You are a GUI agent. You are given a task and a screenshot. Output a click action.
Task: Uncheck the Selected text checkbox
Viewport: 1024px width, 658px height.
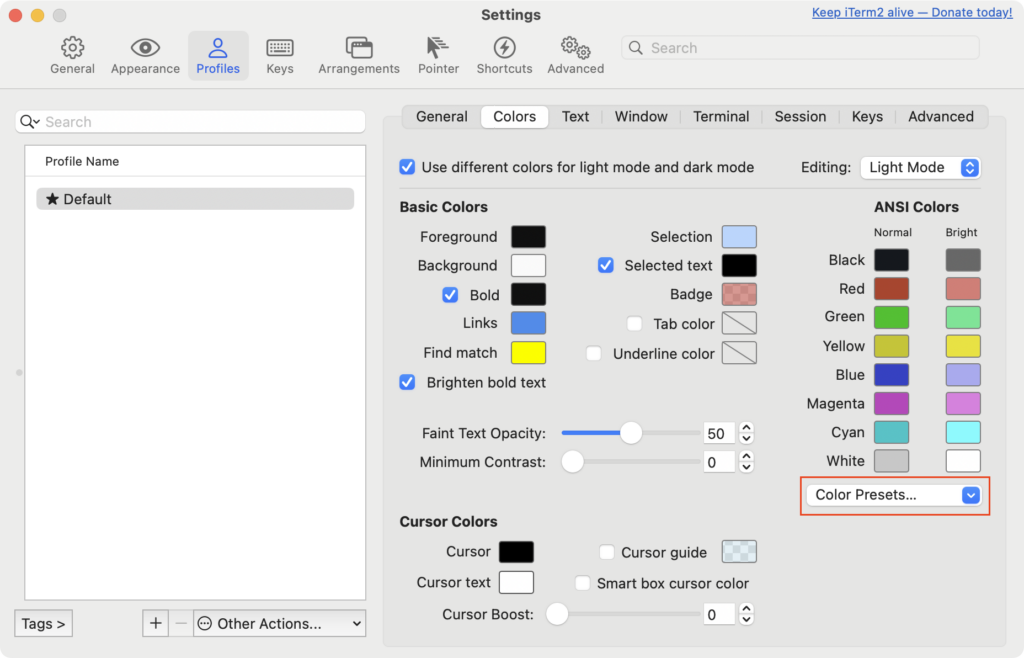[x=606, y=265]
